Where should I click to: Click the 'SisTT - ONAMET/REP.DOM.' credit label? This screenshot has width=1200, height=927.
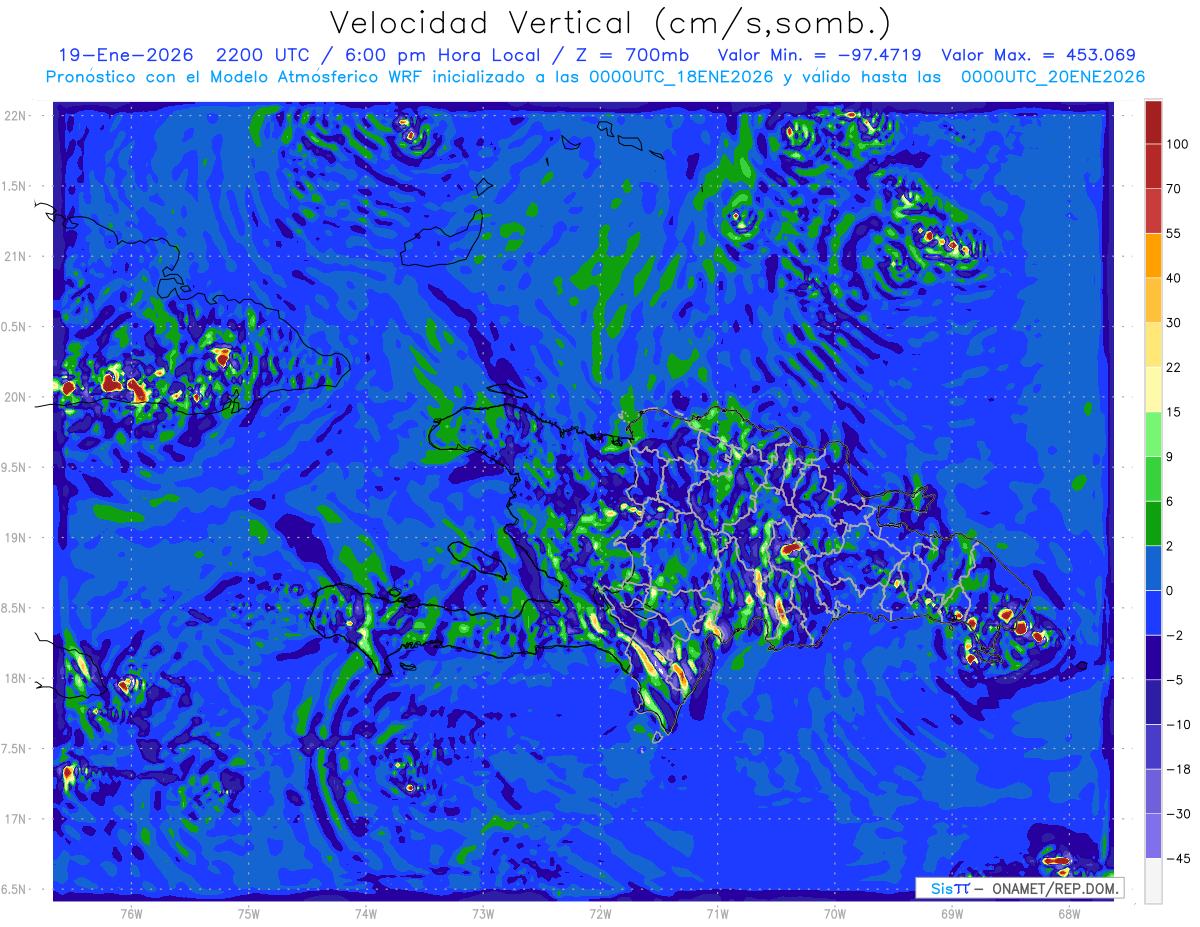(x=1020, y=888)
